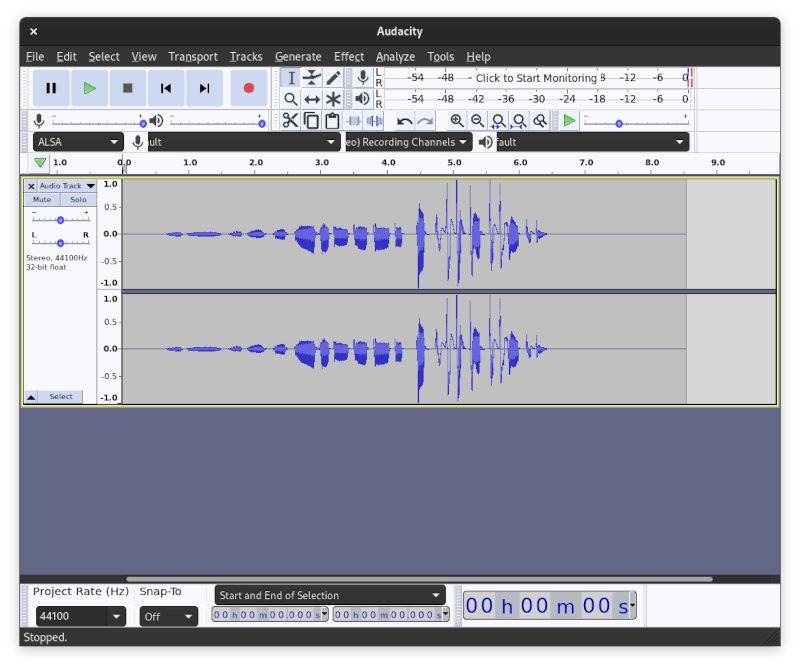
Task: Click the track's Select button
Action: point(60,396)
